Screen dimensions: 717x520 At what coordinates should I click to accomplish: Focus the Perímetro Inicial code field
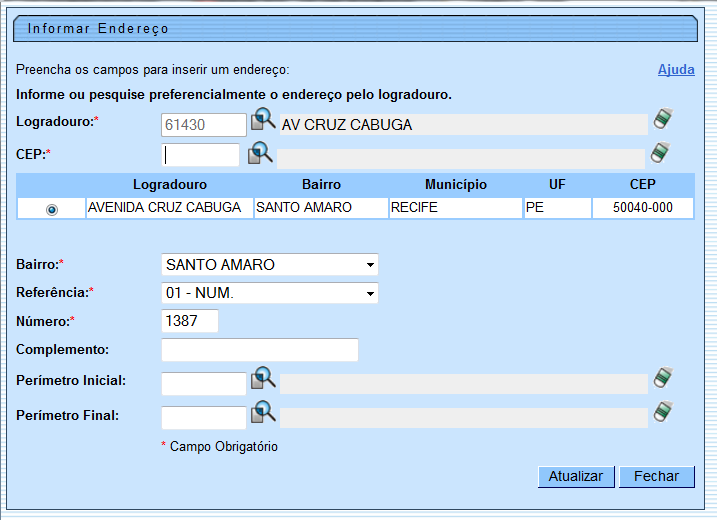(x=203, y=383)
